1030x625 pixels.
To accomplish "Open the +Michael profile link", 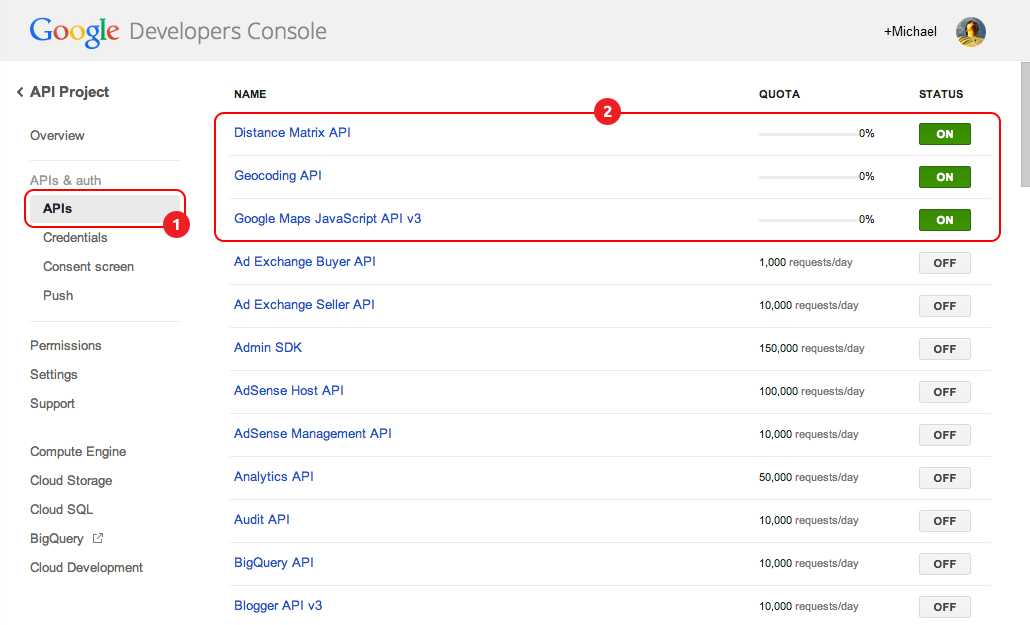I will click(910, 32).
